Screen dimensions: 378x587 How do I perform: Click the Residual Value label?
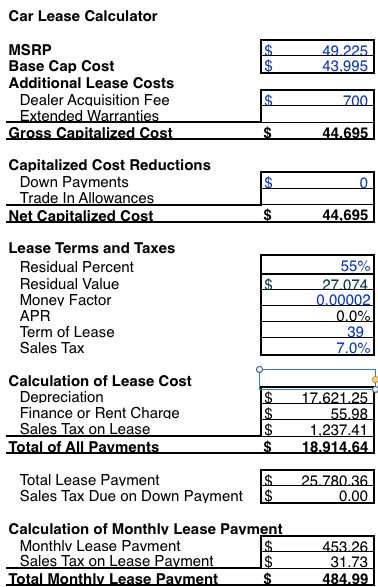pos(69,283)
